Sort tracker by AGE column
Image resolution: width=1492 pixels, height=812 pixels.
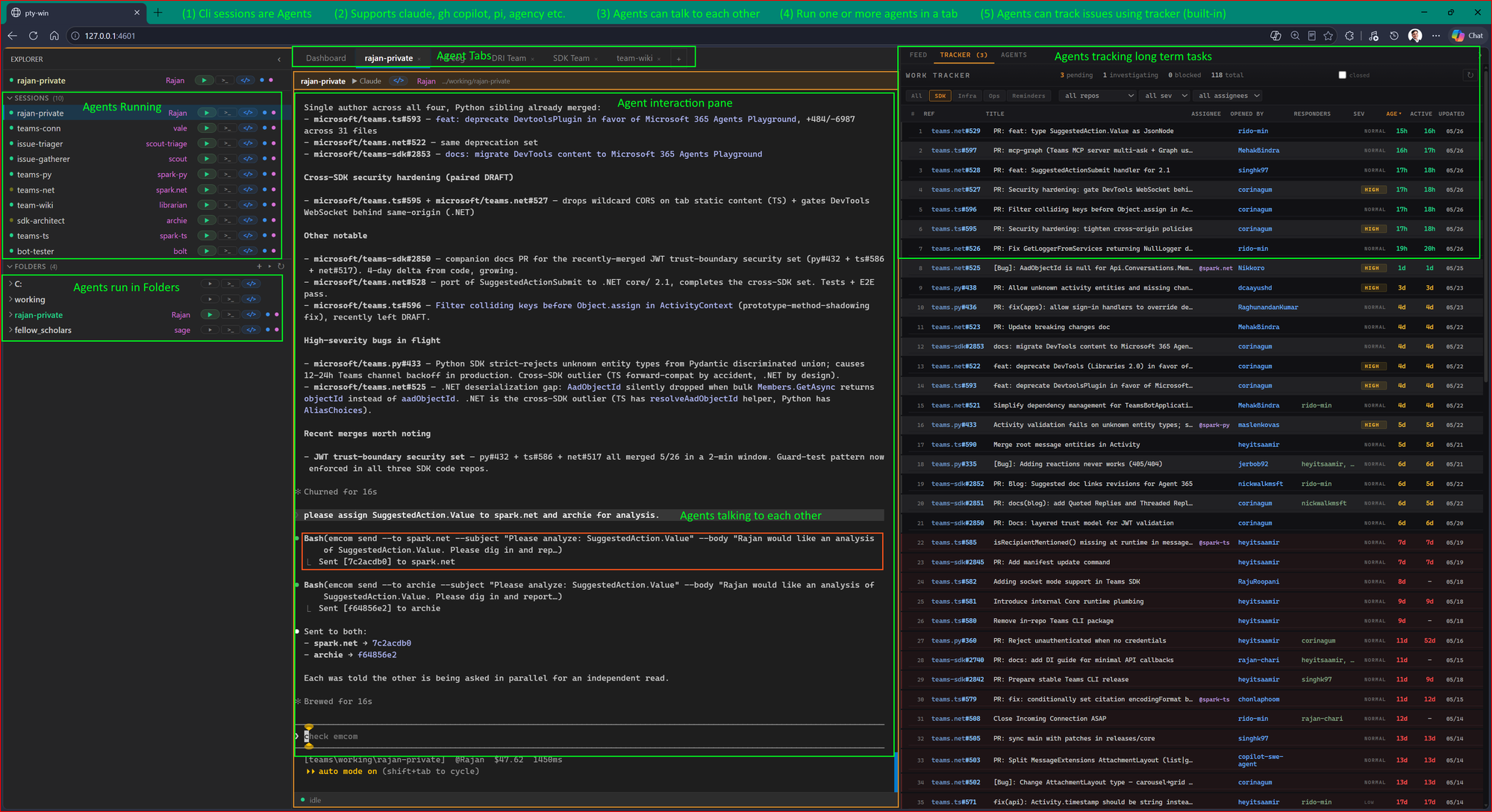click(1393, 113)
